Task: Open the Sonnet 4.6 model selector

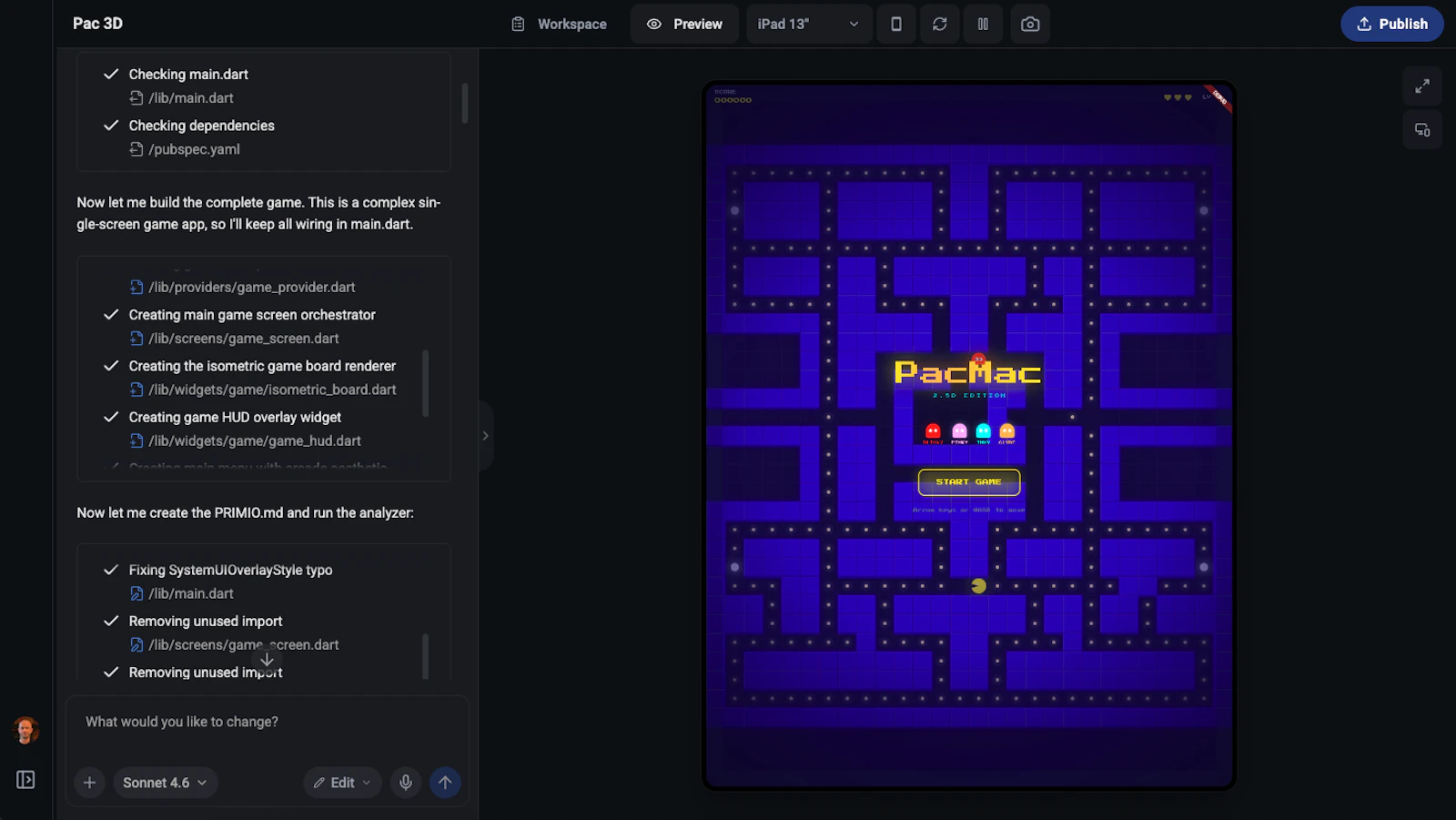Action: 165,783
